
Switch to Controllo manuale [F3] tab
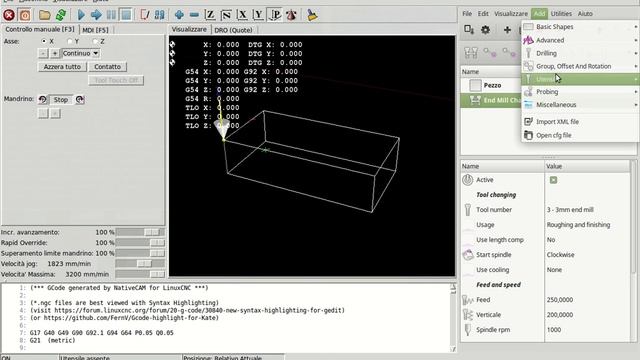pyautogui.click(x=40, y=29)
